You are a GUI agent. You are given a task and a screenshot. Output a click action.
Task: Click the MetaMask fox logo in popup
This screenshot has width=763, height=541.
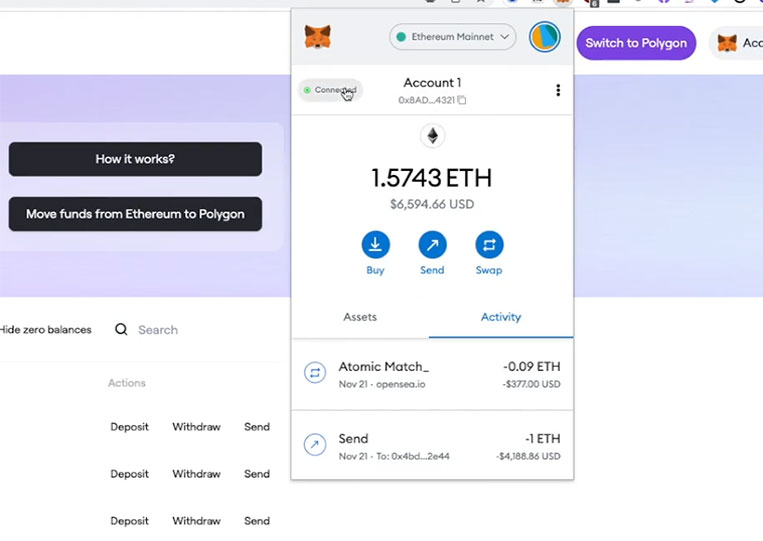coord(318,36)
